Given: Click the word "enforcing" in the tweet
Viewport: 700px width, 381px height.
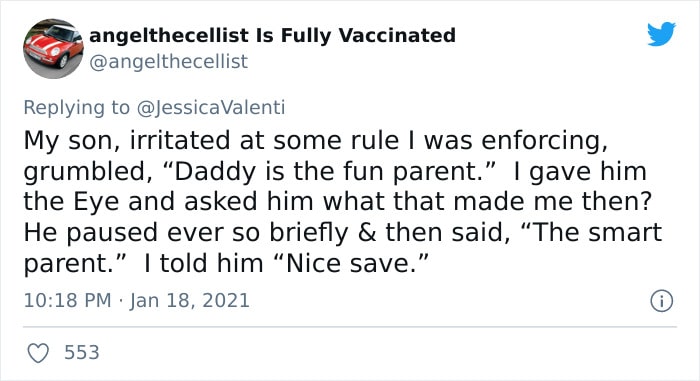Looking at the screenshot, I should (544, 141).
